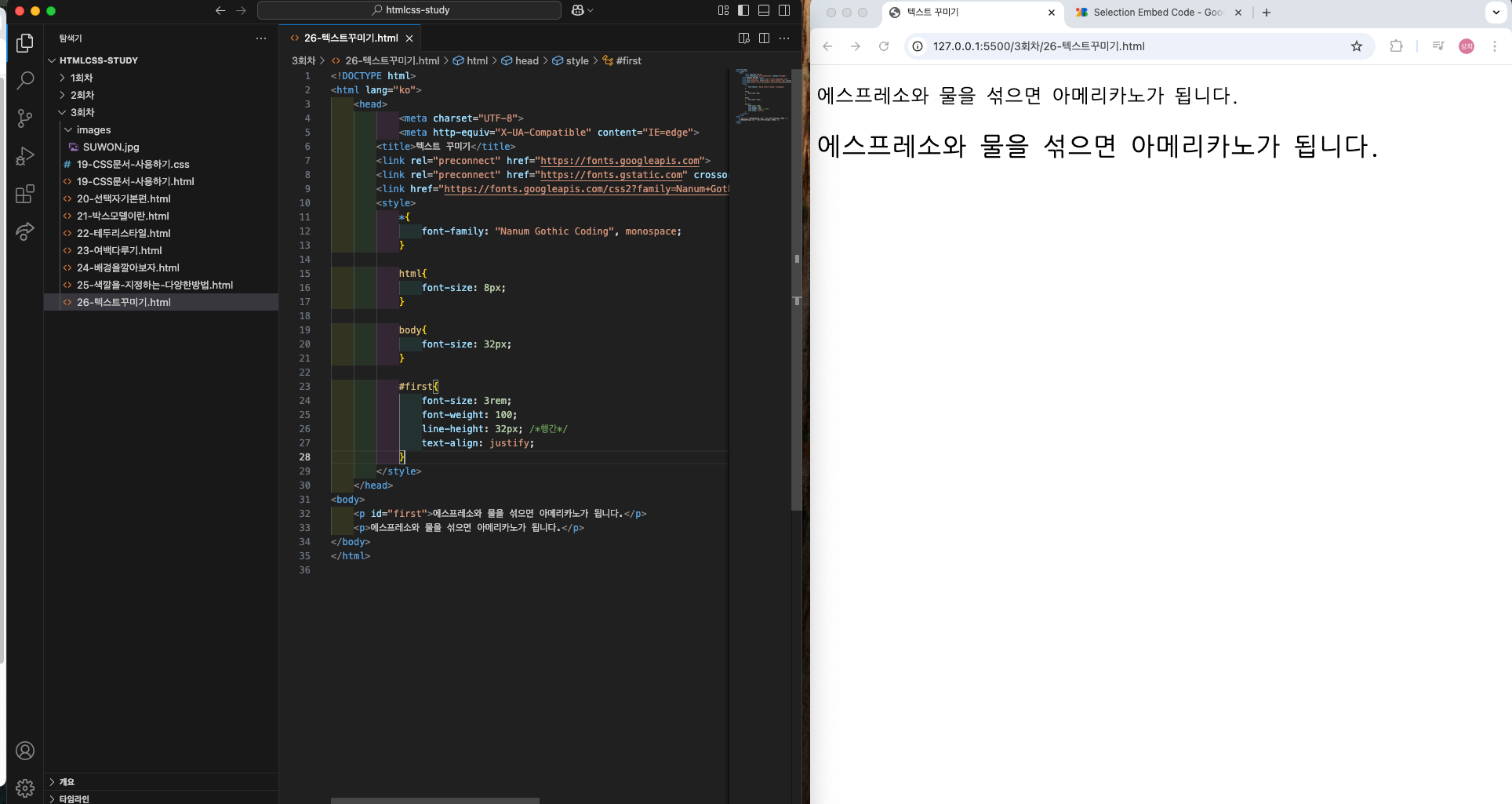The width and height of the screenshot is (1512, 804).
Task: Follow the fonts.gstatic.com link on line 8
Action: [x=611, y=175]
